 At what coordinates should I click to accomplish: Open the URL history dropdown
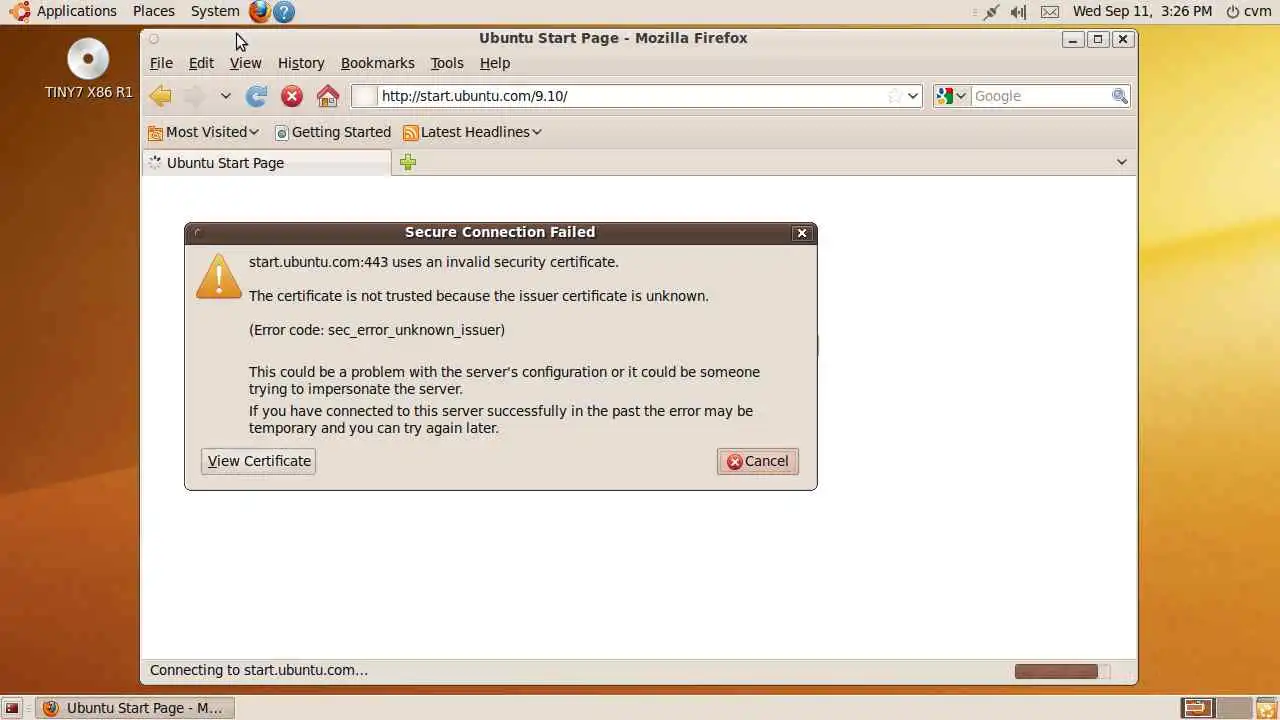tap(913, 96)
